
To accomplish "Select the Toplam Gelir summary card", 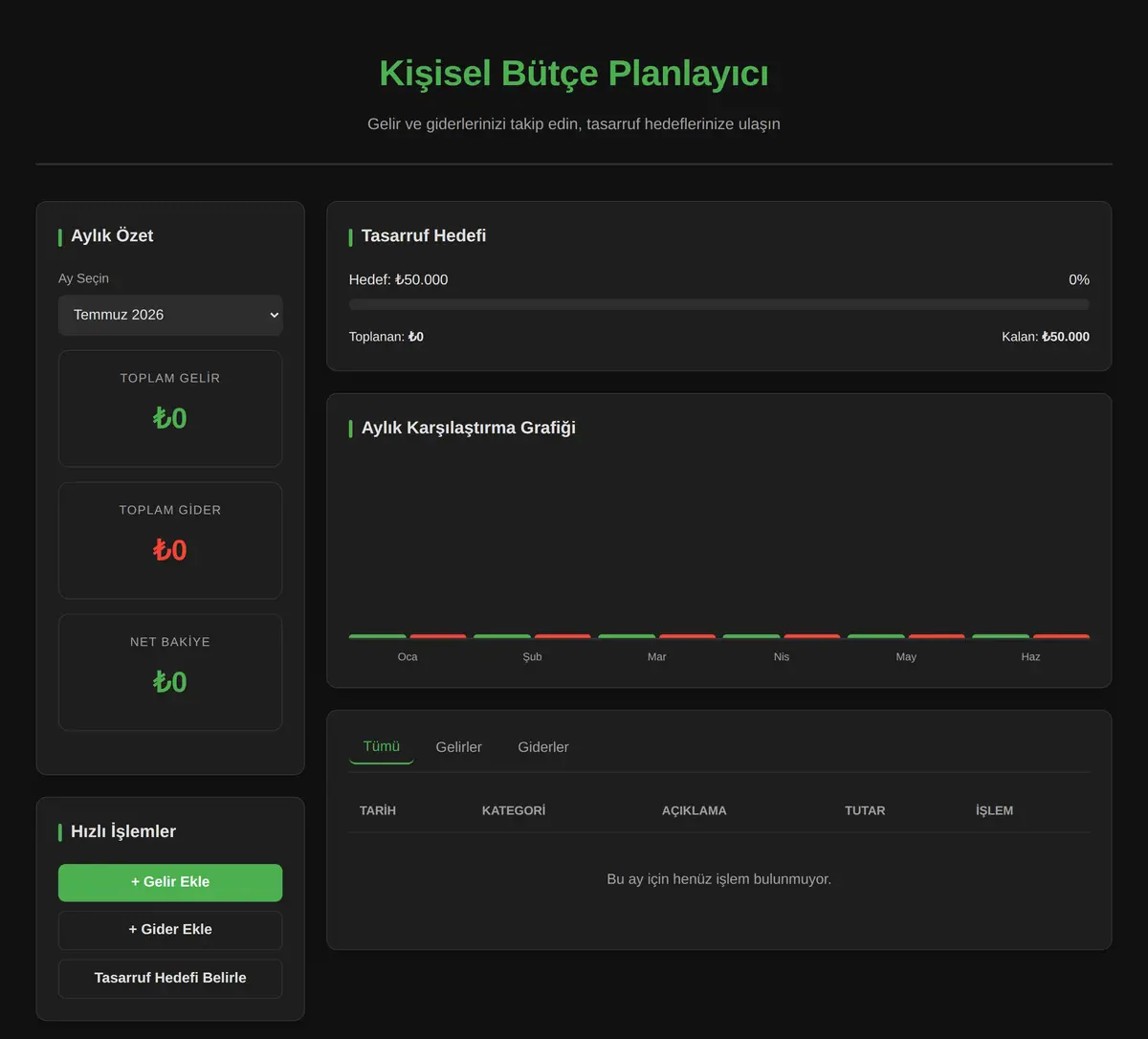I will (x=170, y=409).
